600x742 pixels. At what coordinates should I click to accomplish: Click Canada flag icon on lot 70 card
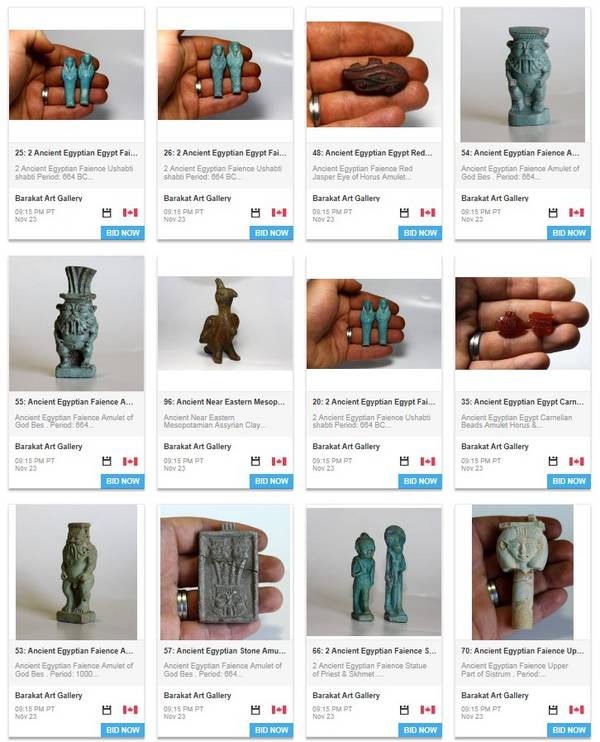click(576, 710)
